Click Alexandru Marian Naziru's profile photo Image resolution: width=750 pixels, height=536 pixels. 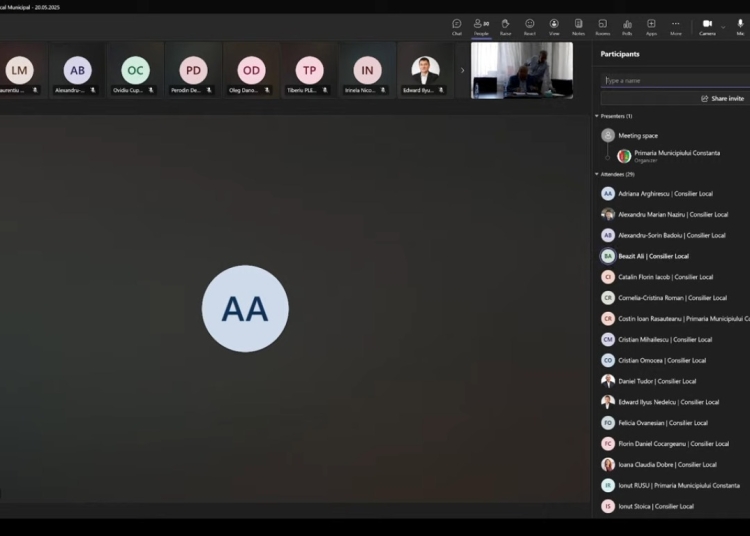[608, 215]
